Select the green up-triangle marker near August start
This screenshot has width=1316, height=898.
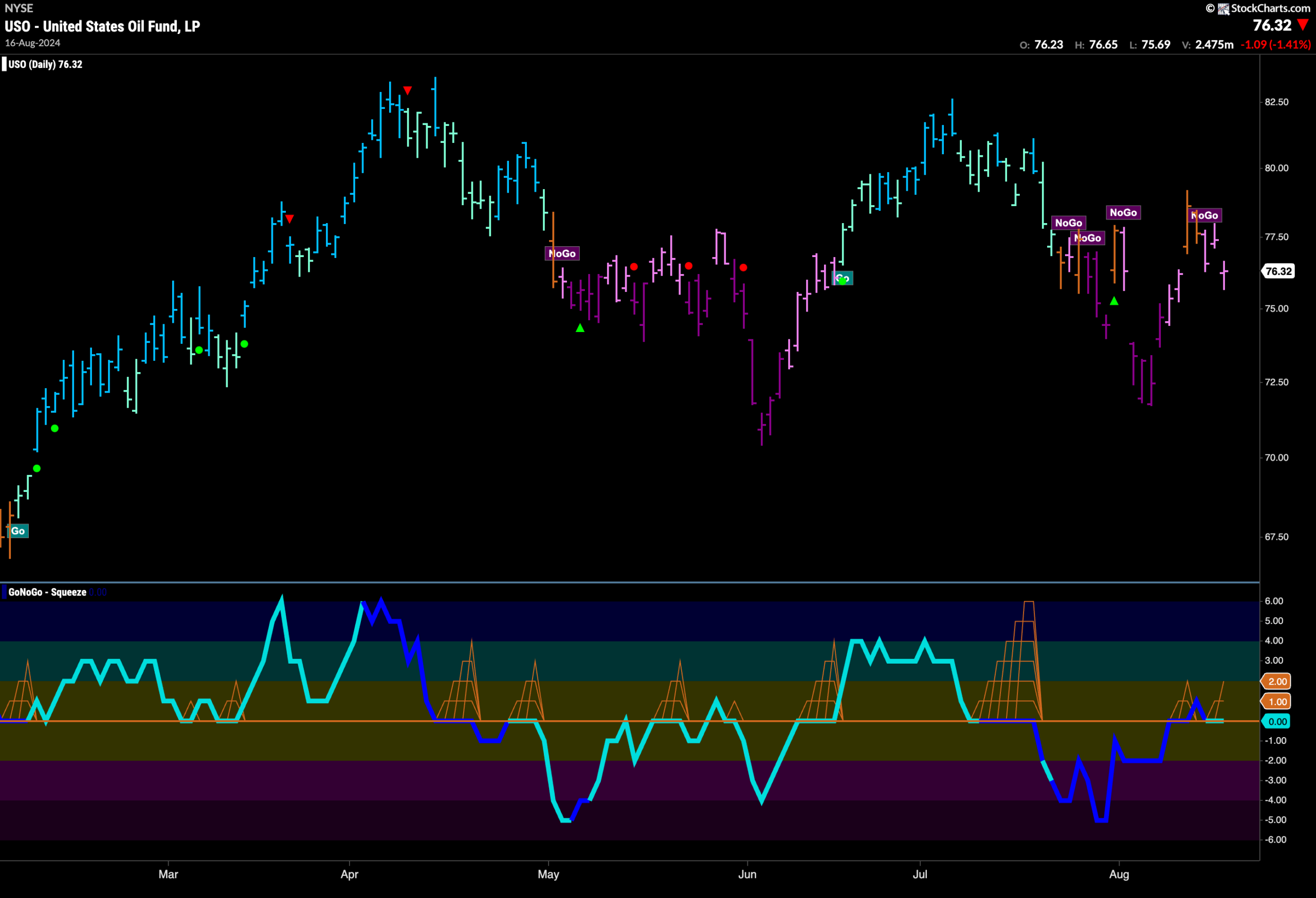tap(1114, 301)
